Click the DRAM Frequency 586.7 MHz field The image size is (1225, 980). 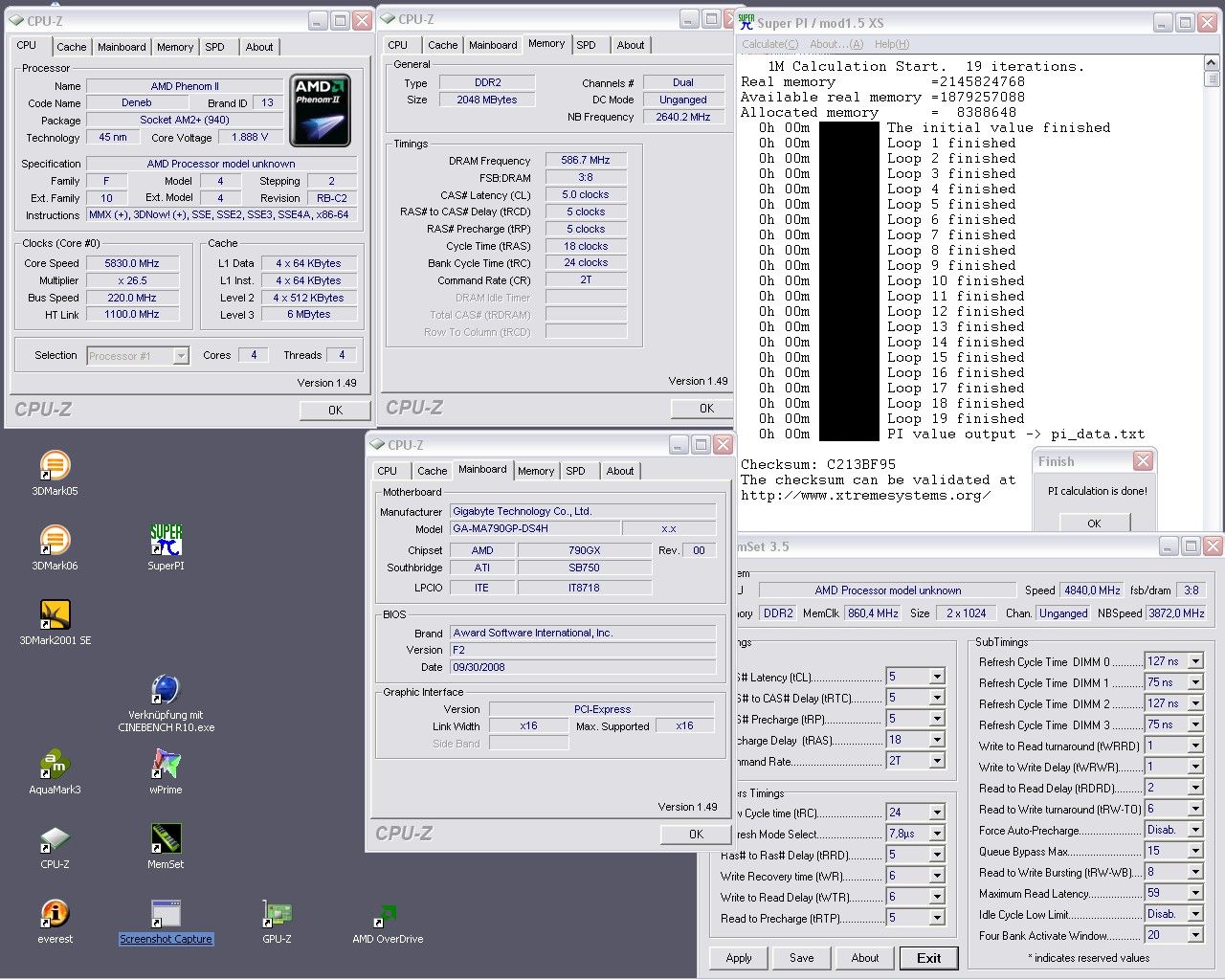point(586,160)
